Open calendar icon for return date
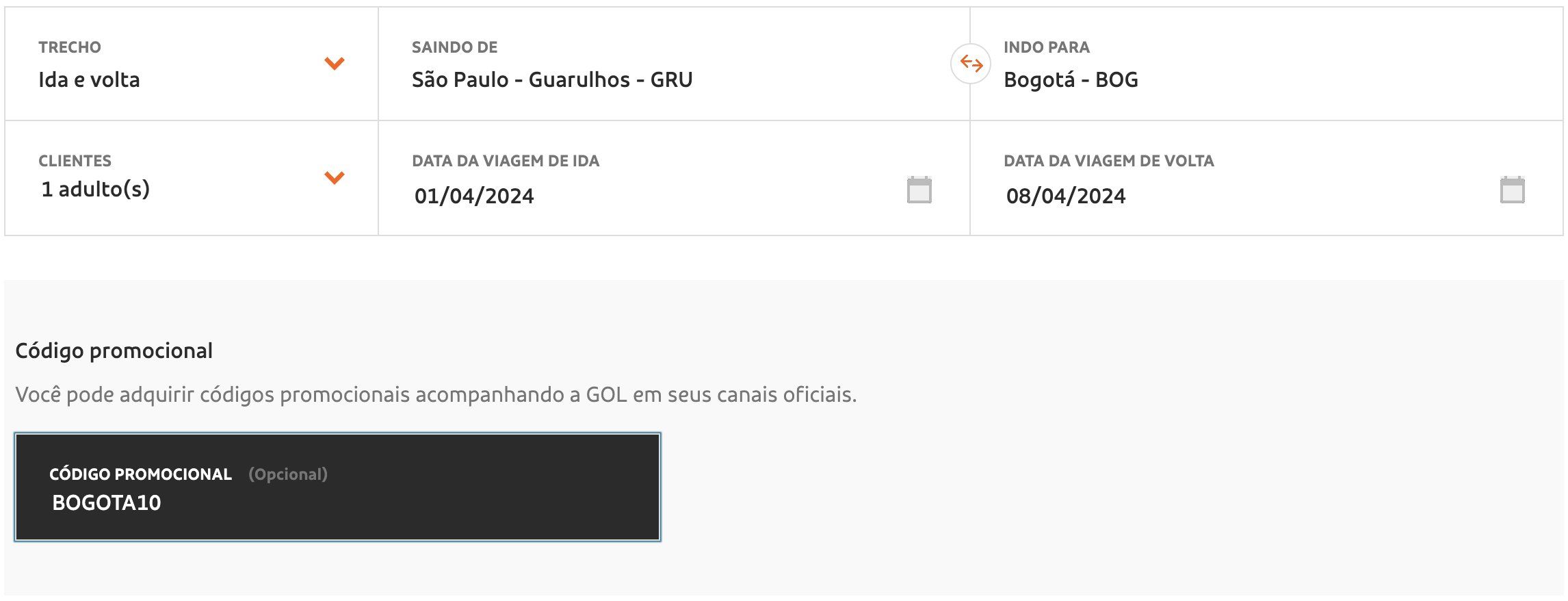This screenshot has width=1568, height=601. coord(1512,190)
